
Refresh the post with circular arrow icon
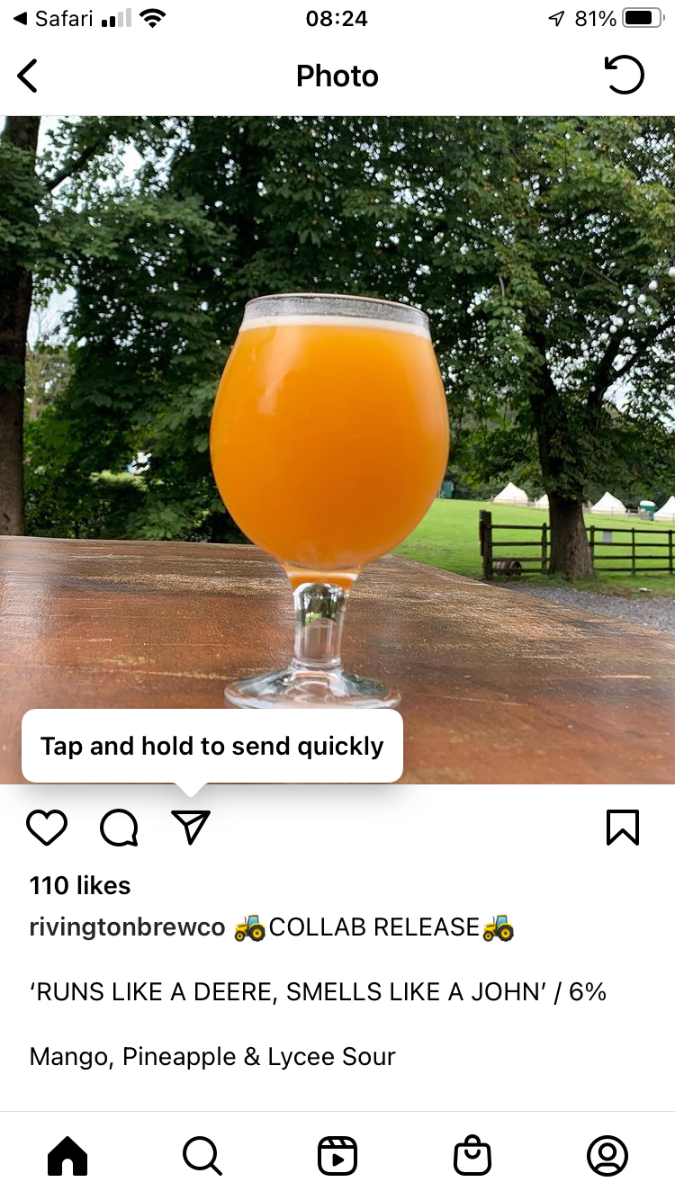pos(624,75)
